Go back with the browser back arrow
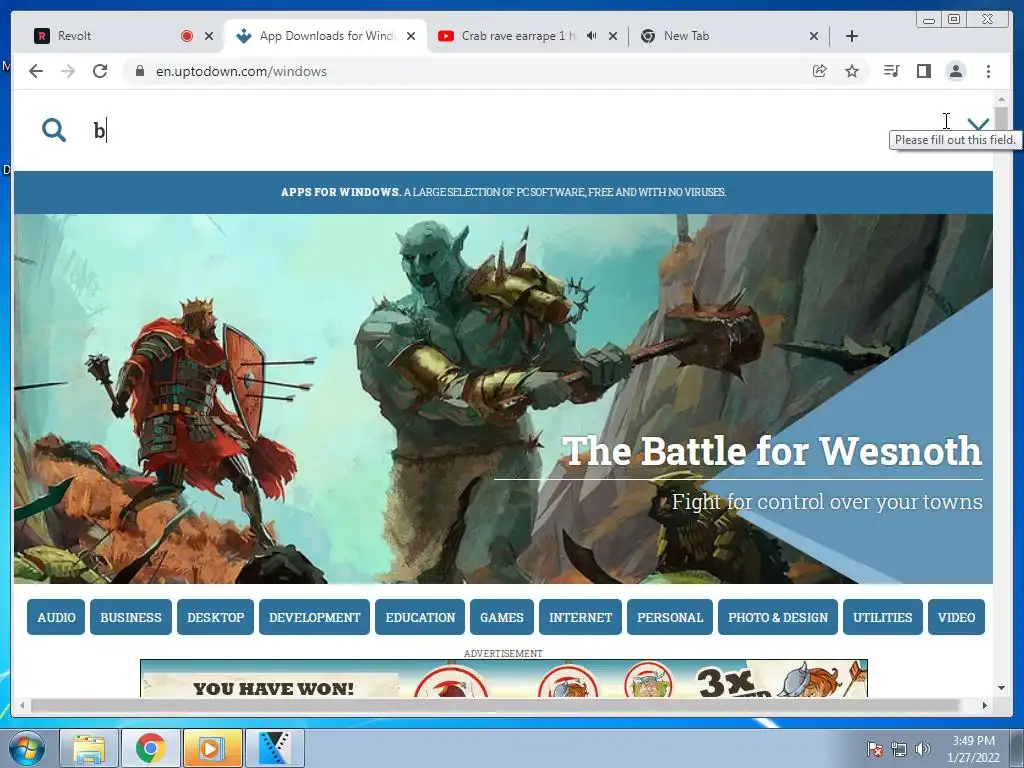This screenshot has width=1024, height=768. [36, 71]
